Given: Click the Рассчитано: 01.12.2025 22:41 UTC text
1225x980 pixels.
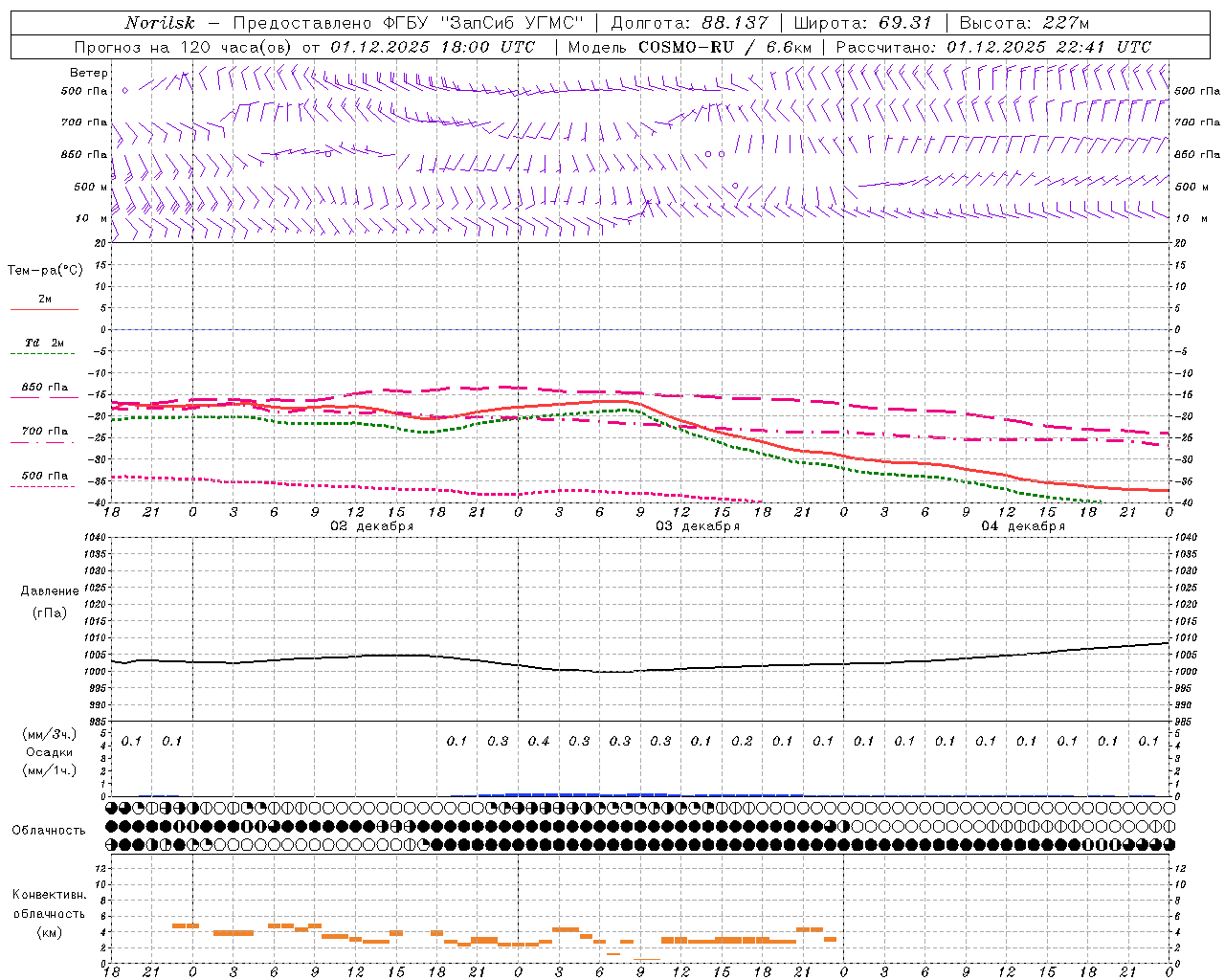Looking at the screenshot, I should (x=993, y=47).
